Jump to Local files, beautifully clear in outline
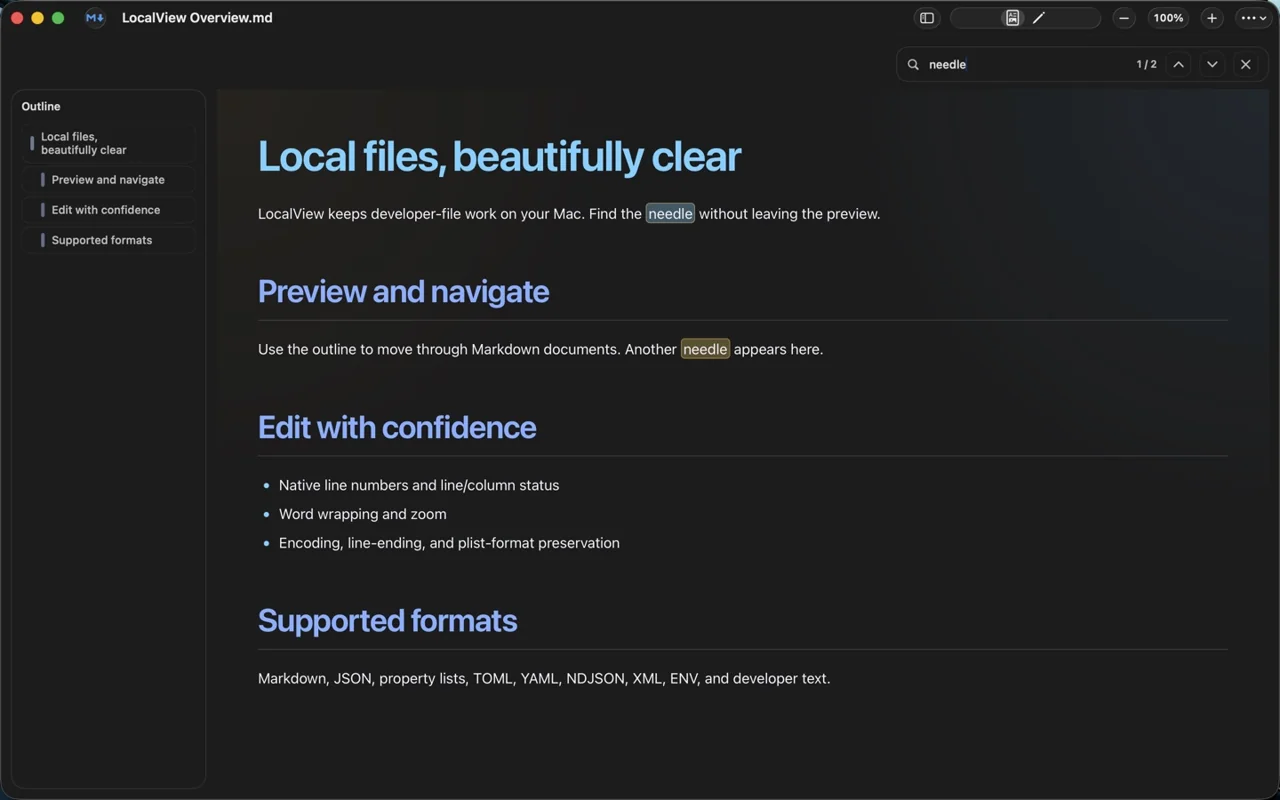The width and height of the screenshot is (1280, 800). [x=109, y=143]
